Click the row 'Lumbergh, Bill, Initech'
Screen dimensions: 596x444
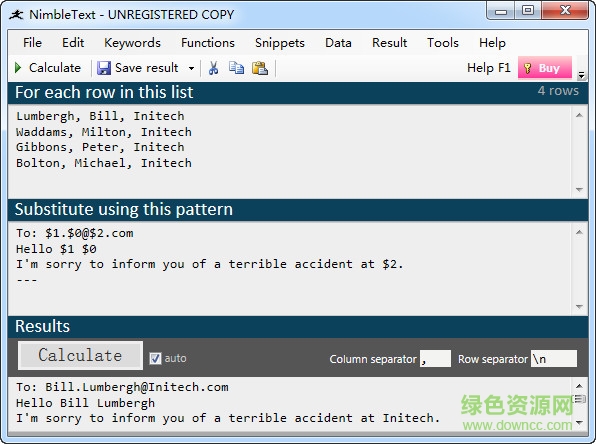[x=100, y=116]
